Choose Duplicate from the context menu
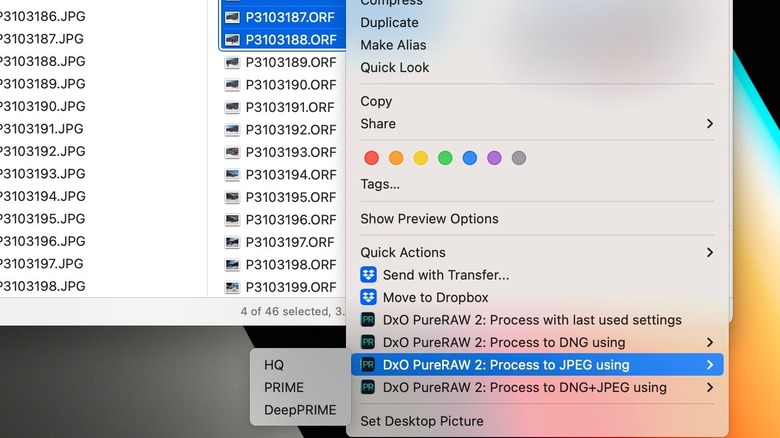 click(390, 22)
